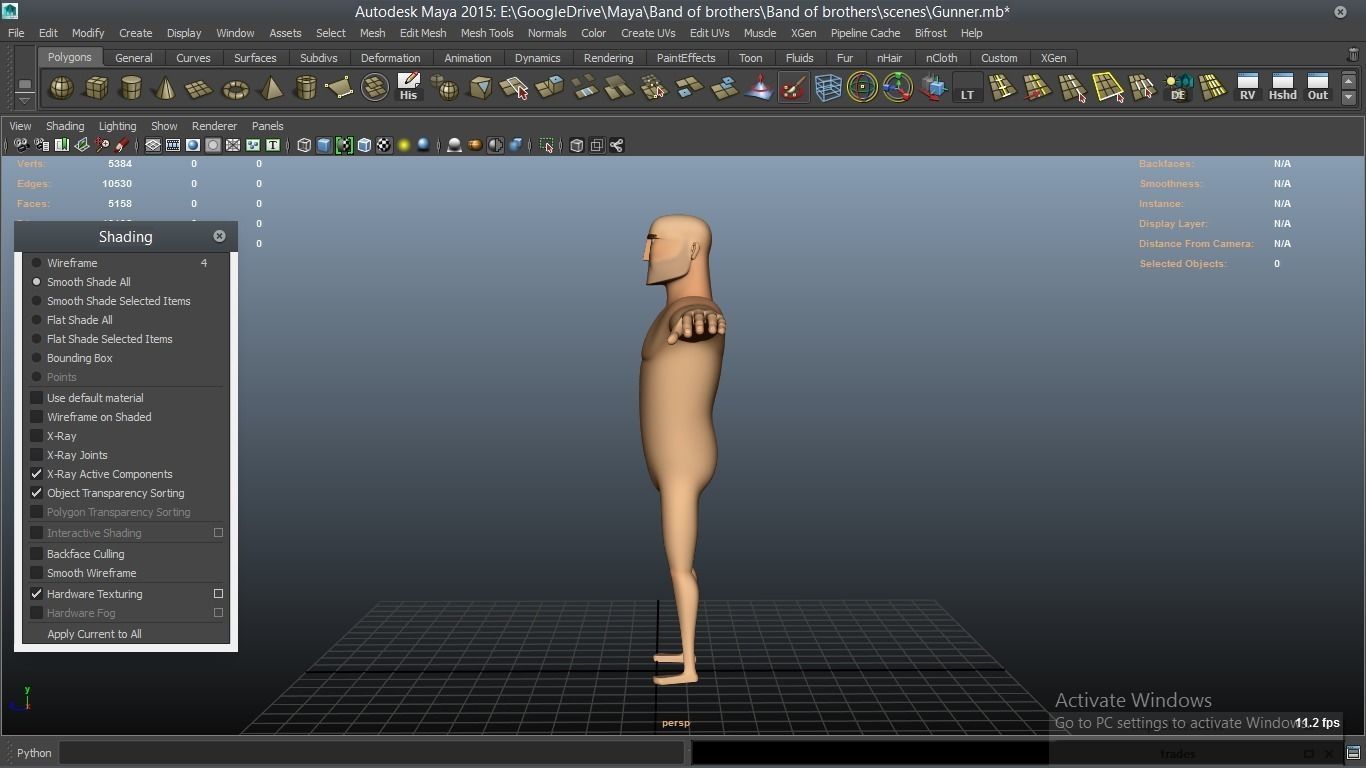The width and height of the screenshot is (1366, 768).
Task: Toggle X-ray joints icon at toolbar end
Action: click(x=617, y=145)
